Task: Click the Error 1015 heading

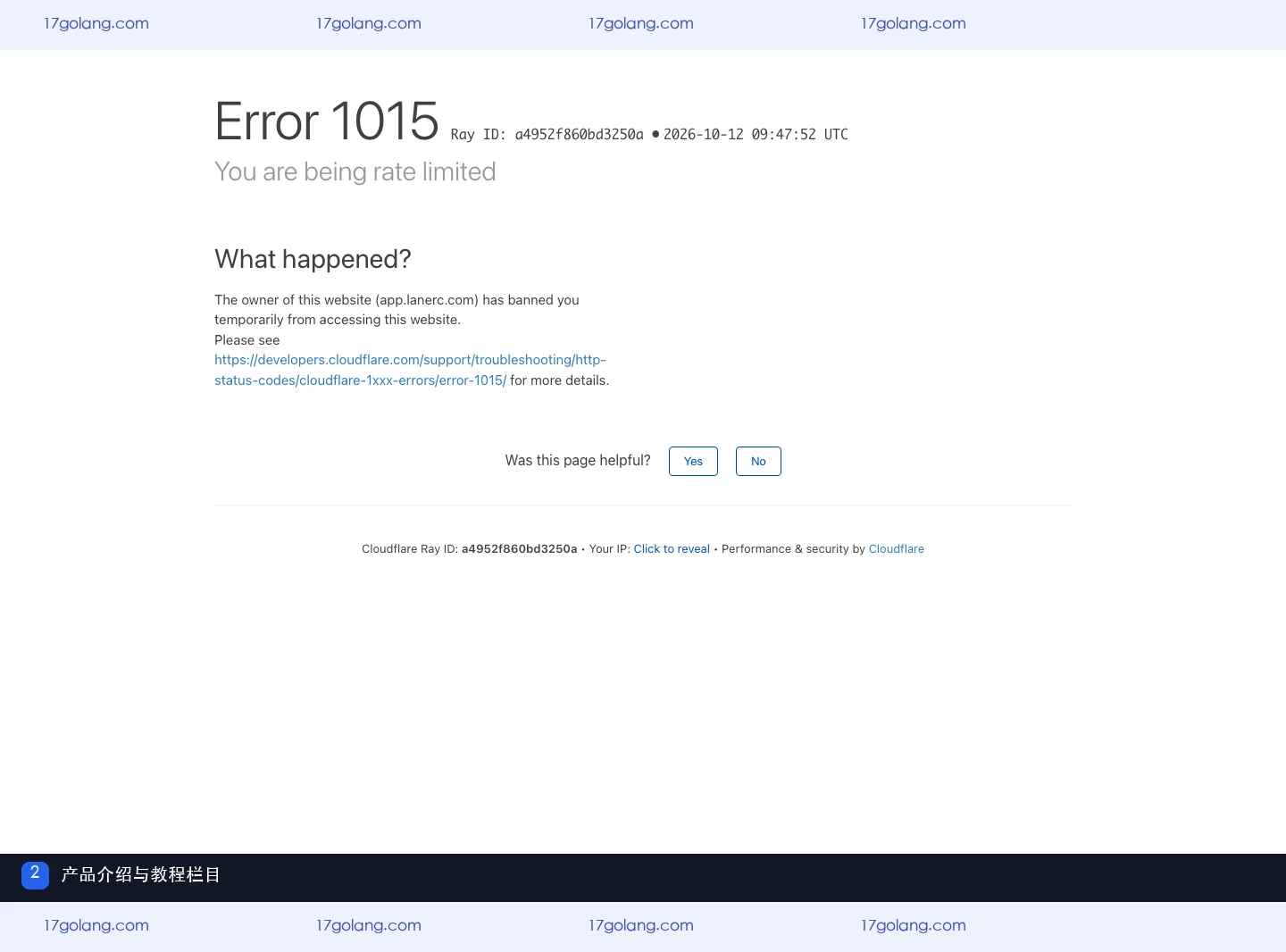Action: click(327, 121)
